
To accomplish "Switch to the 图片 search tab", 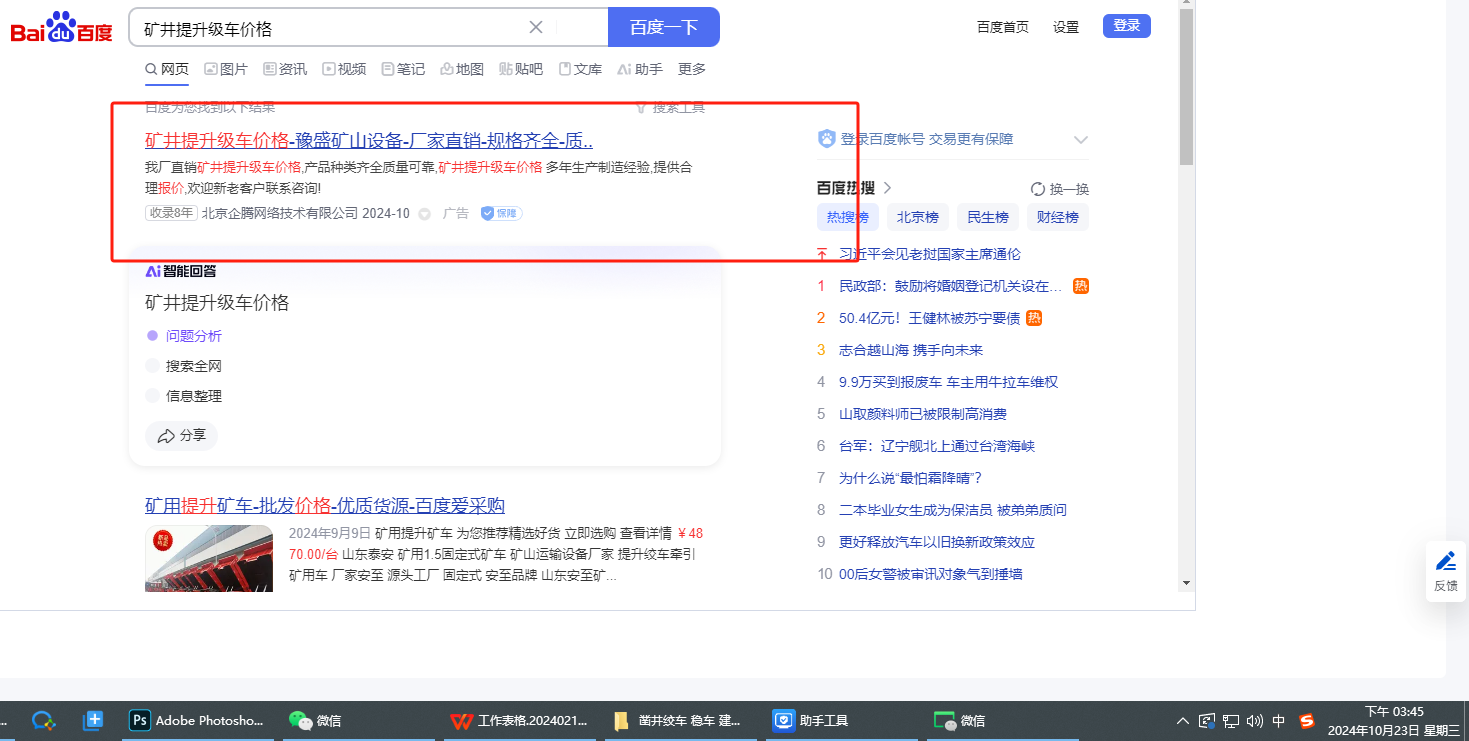I will tap(226, 69).
